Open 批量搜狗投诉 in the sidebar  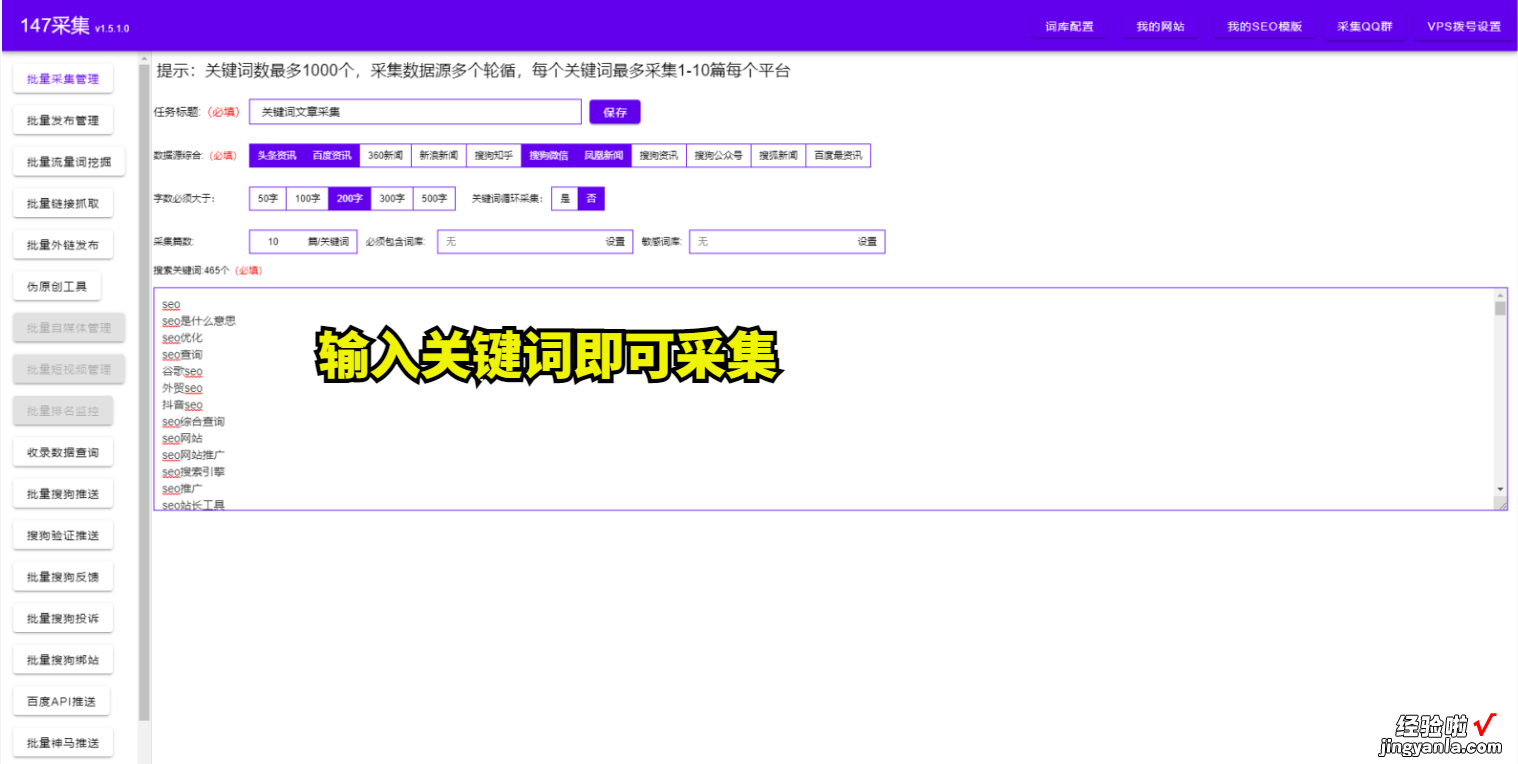click(63, 619)
